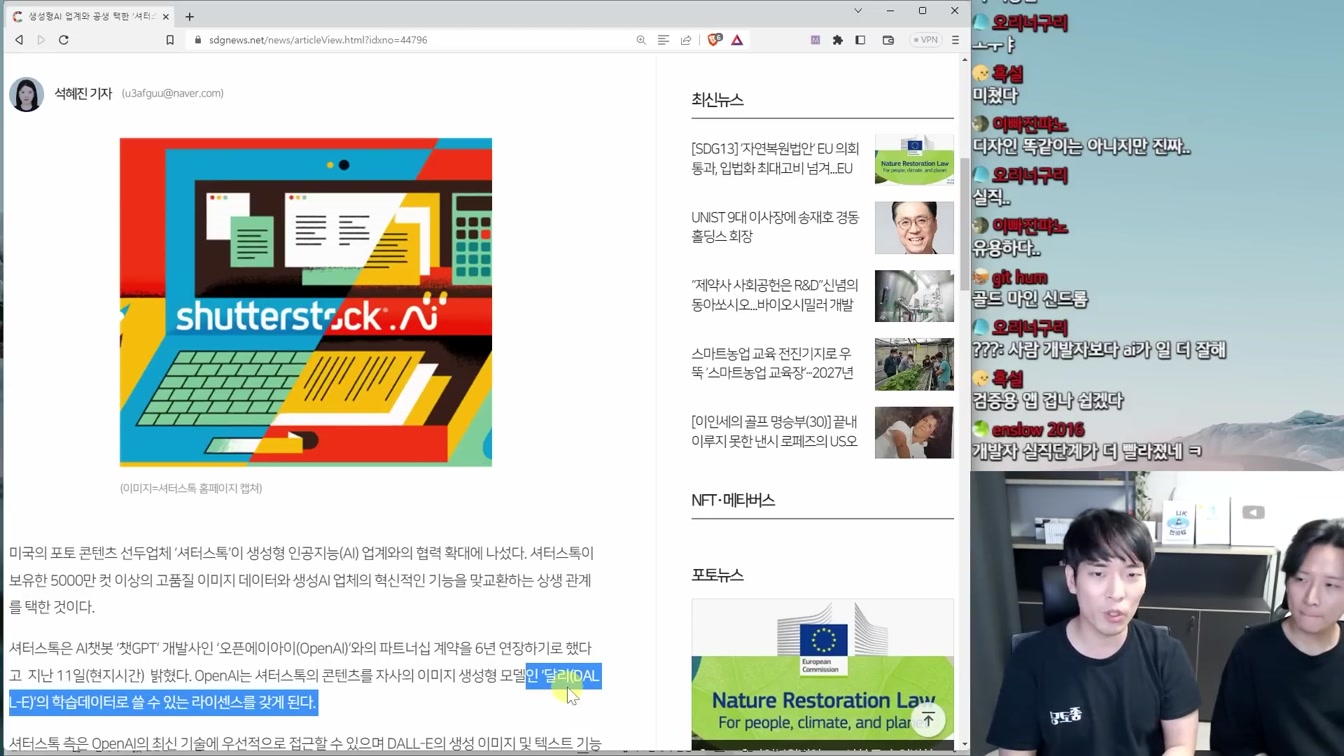Open the browser hamburger main menu
The width and height of the screenshot is (1344, 756).
[x=955, y=40]
